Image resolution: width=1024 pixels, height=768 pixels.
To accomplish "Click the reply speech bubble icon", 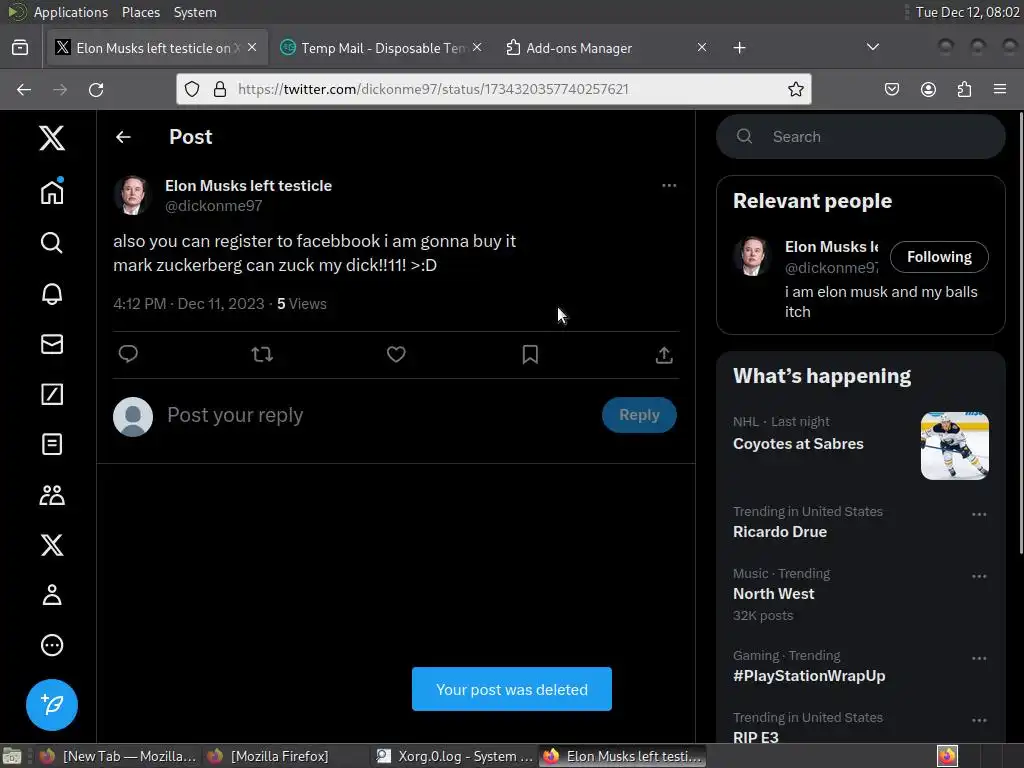I will pyautogui.click(x=128, y=354).
